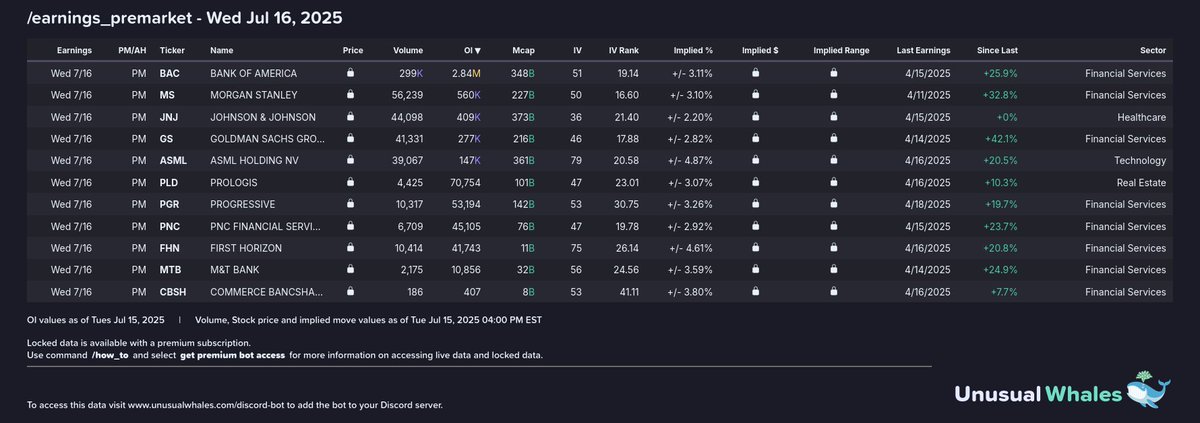Click the +0% since last value
This screenshot has height=423, width=1200.
point(1006,117)
